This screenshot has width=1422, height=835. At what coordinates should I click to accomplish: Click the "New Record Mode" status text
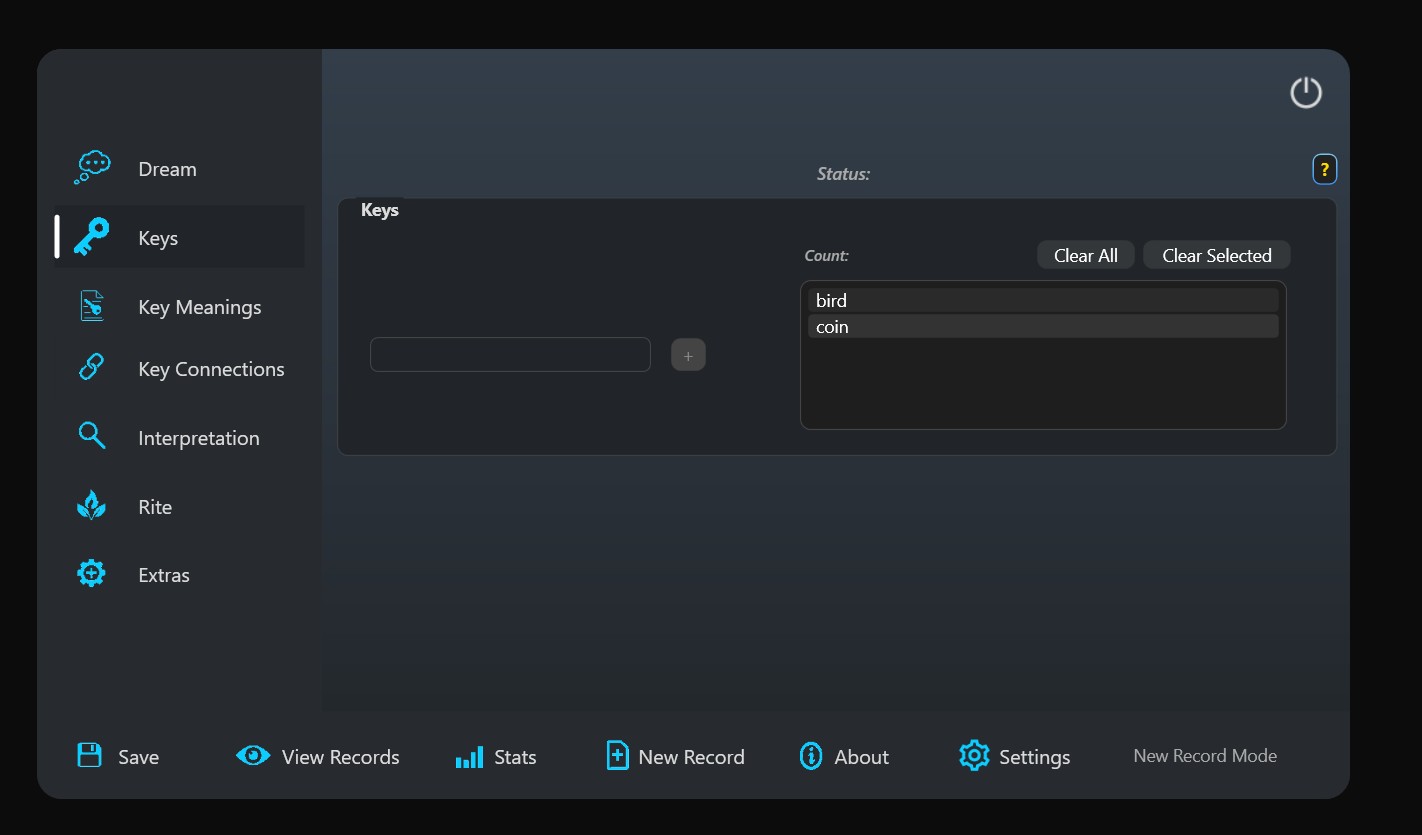(x=1205, y=756)
